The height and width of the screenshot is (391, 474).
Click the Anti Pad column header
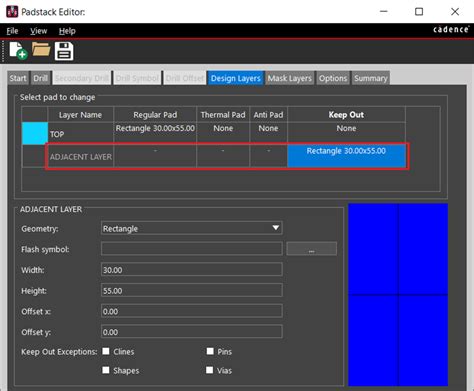click(268, 115)
